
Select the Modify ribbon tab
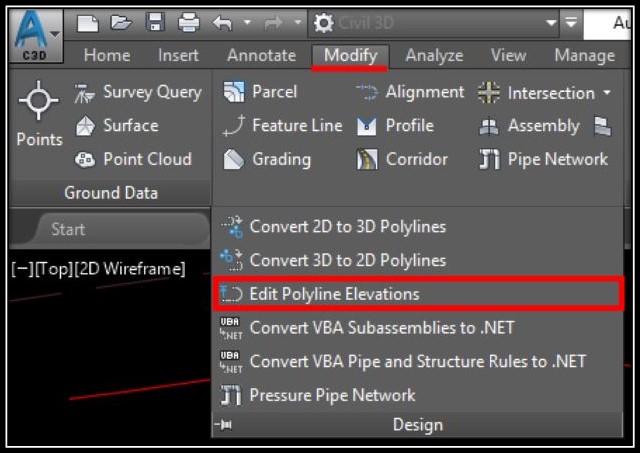click(350, 56)
